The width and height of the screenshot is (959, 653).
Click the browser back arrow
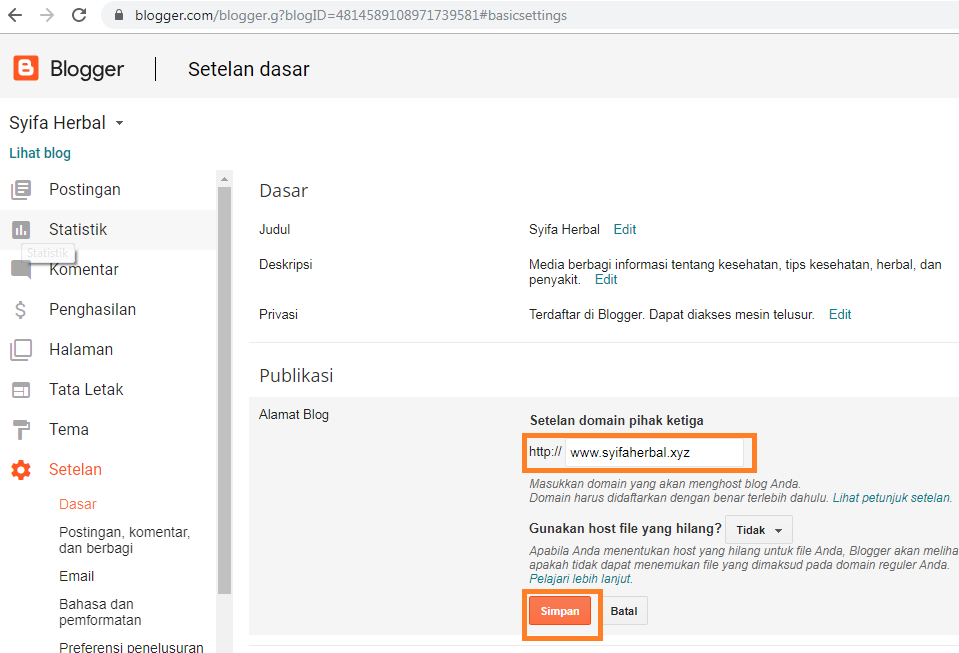point(15,15)
